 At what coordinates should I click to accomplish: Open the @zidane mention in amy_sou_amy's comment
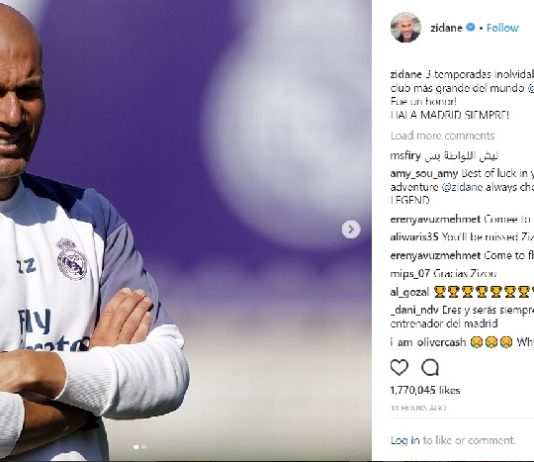[x=462, y=187]
